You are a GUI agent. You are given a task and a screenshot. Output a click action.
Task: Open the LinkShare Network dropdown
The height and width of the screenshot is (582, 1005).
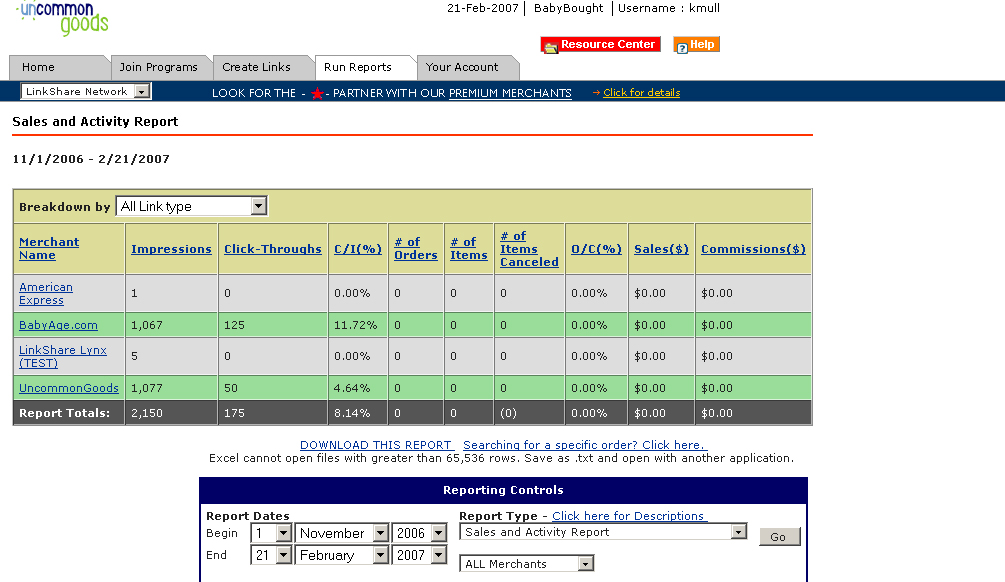click(x=86, y=92)
